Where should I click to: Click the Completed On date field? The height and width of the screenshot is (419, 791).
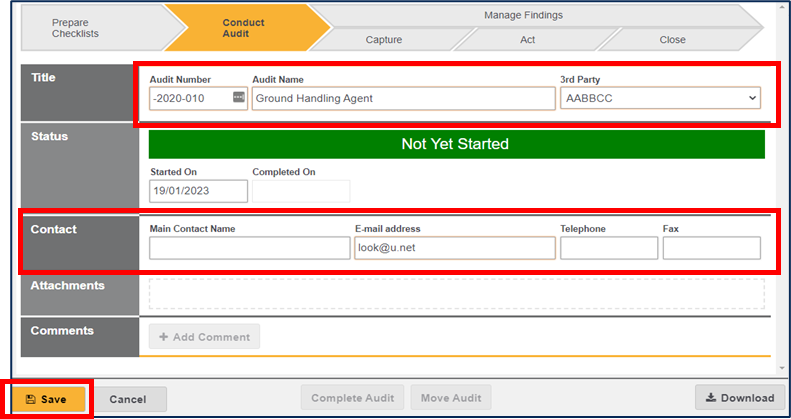pos(301,191)
